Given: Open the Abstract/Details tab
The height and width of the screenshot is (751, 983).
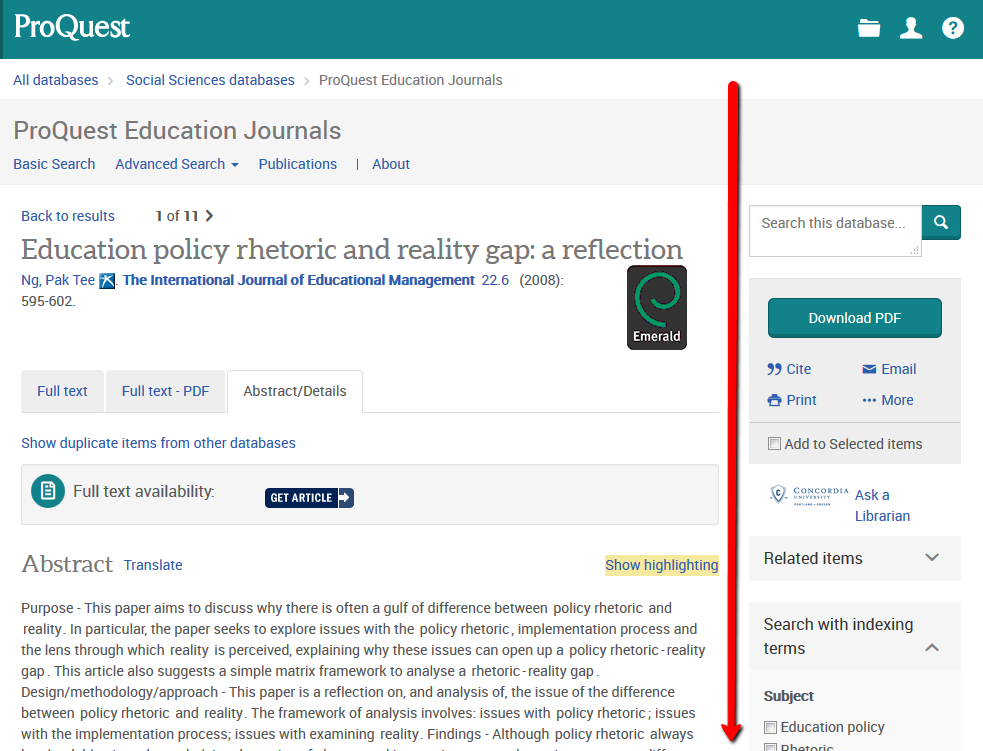Looking at the screenshot, I should coord(294,391).
